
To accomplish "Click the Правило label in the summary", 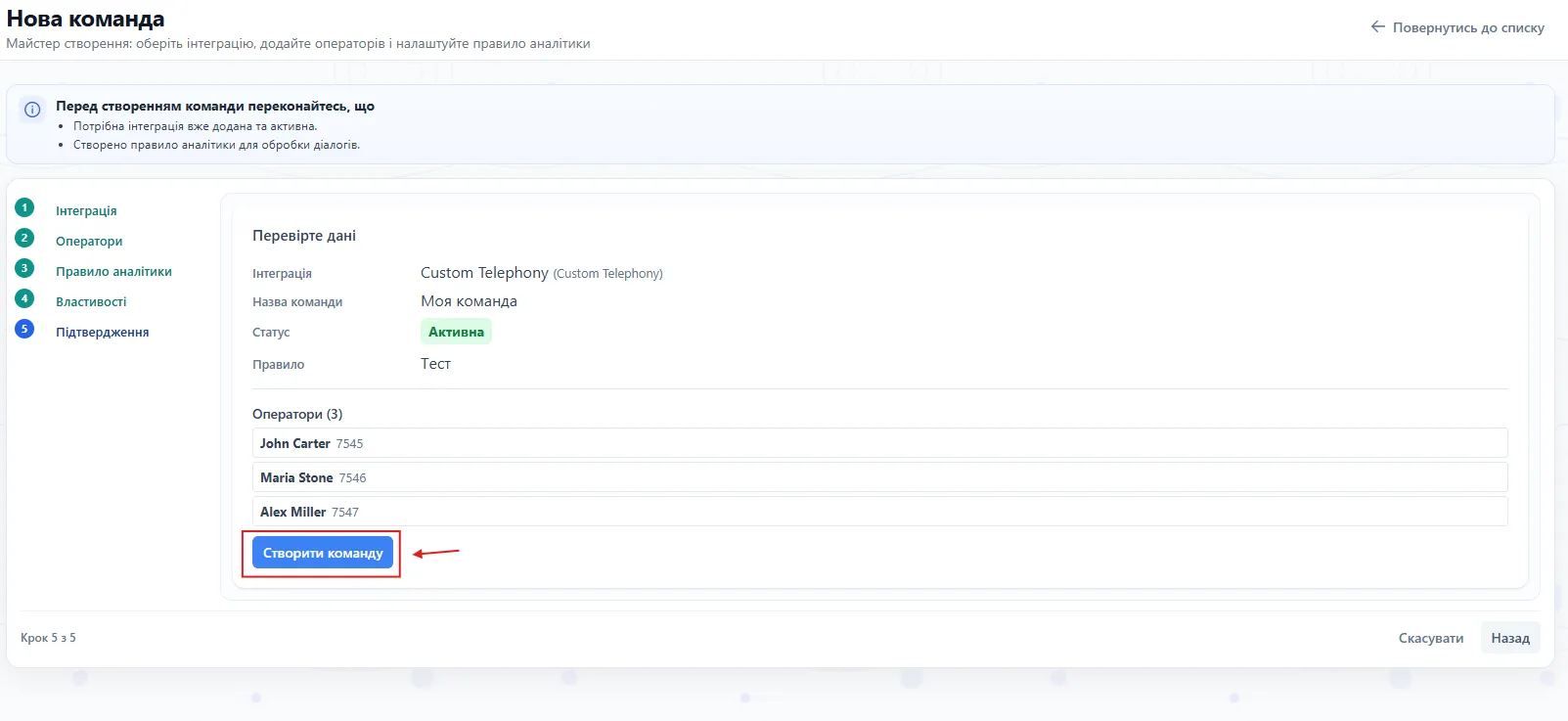I will pos(278,365).
